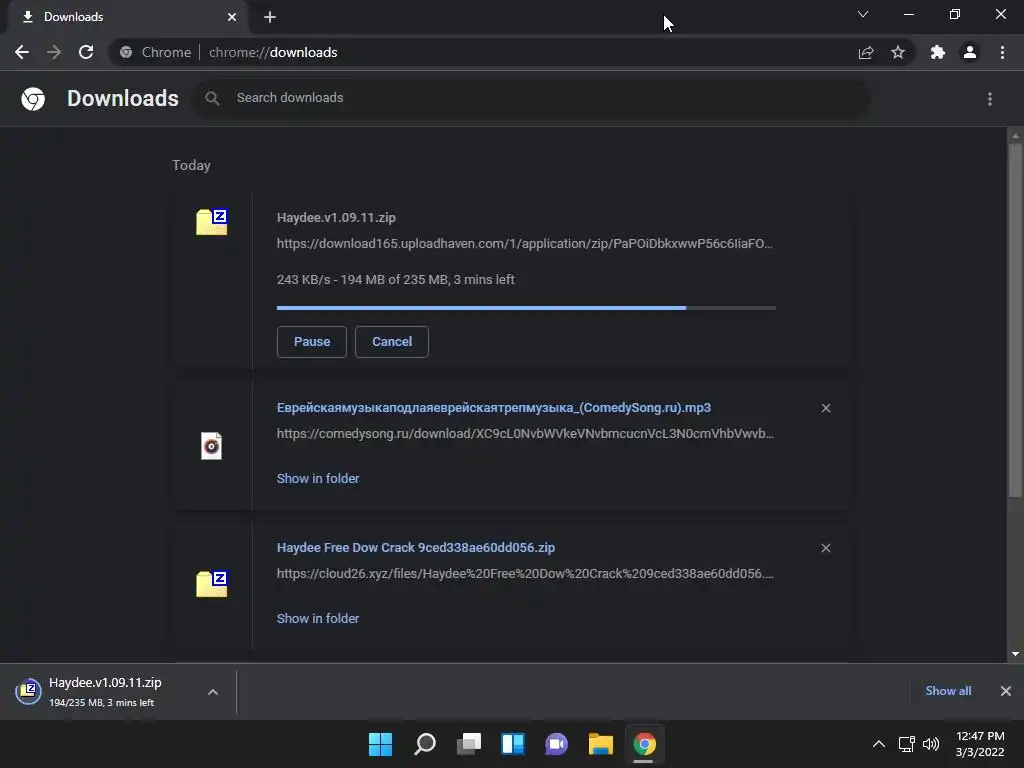Click the comedysong.ru download URL
The width and height of the screenshot is (1024, 768).
525,434
